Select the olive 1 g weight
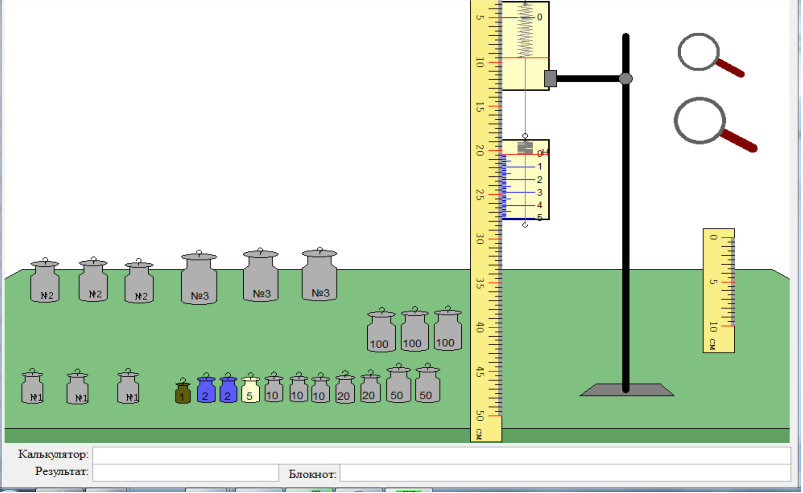This screenshot has height=493, width=803. coord(183,392)
